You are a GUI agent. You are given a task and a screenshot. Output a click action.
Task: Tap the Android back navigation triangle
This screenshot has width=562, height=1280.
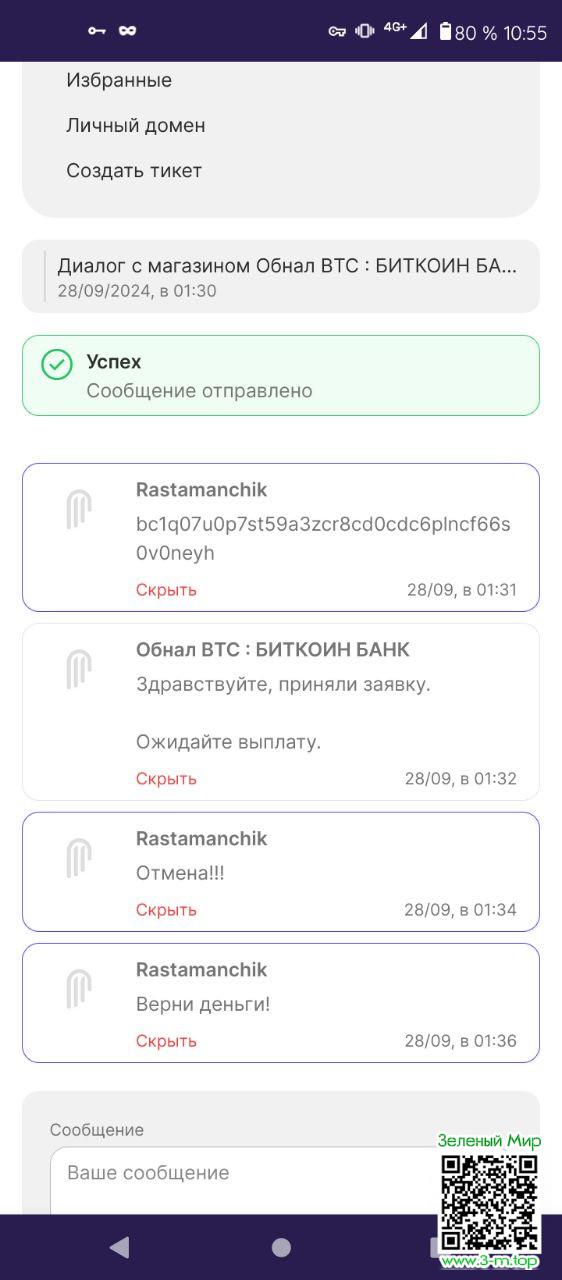119,1247
